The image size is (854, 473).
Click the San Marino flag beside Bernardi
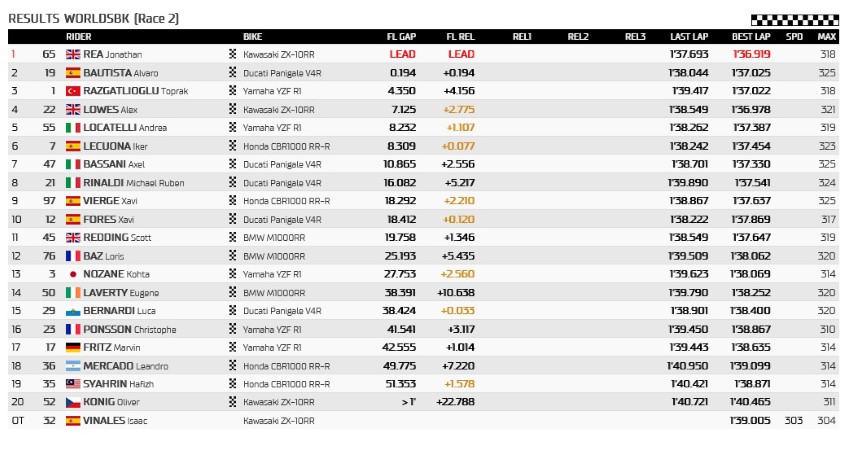(72, 311)
